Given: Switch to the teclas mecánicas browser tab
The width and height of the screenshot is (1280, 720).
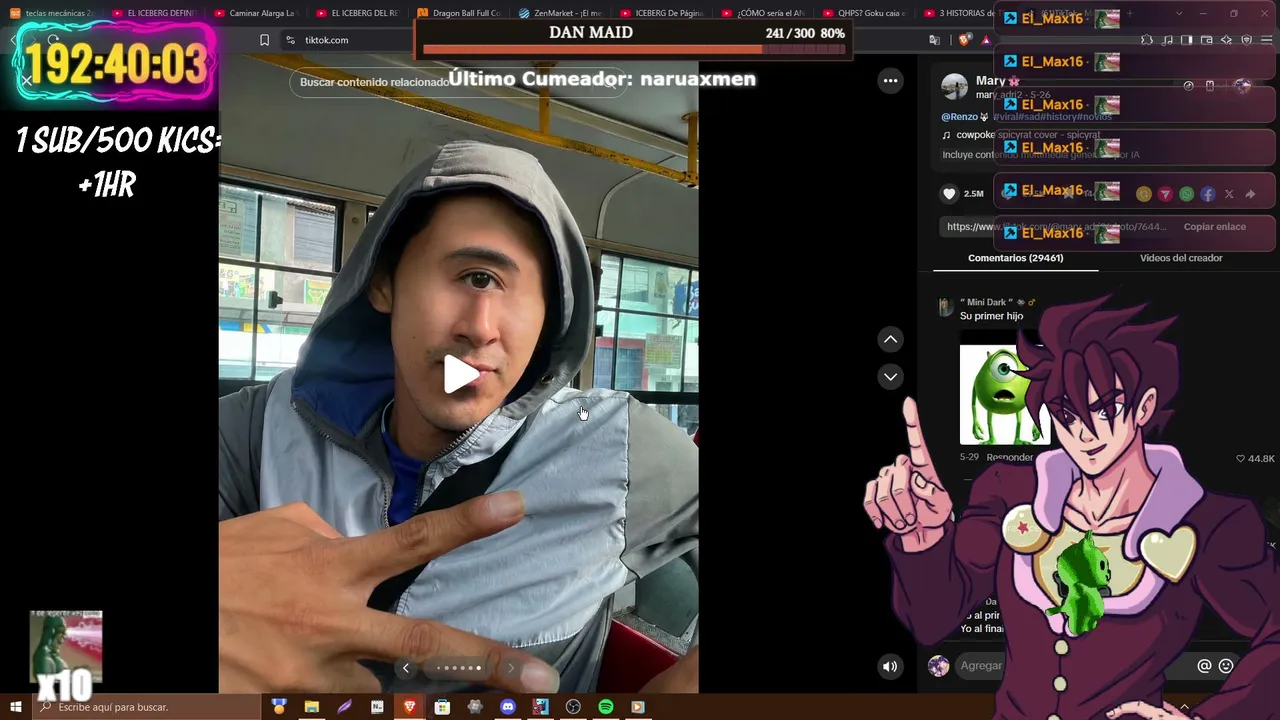Looking at the screenshot, I should (x=52, y=13).
